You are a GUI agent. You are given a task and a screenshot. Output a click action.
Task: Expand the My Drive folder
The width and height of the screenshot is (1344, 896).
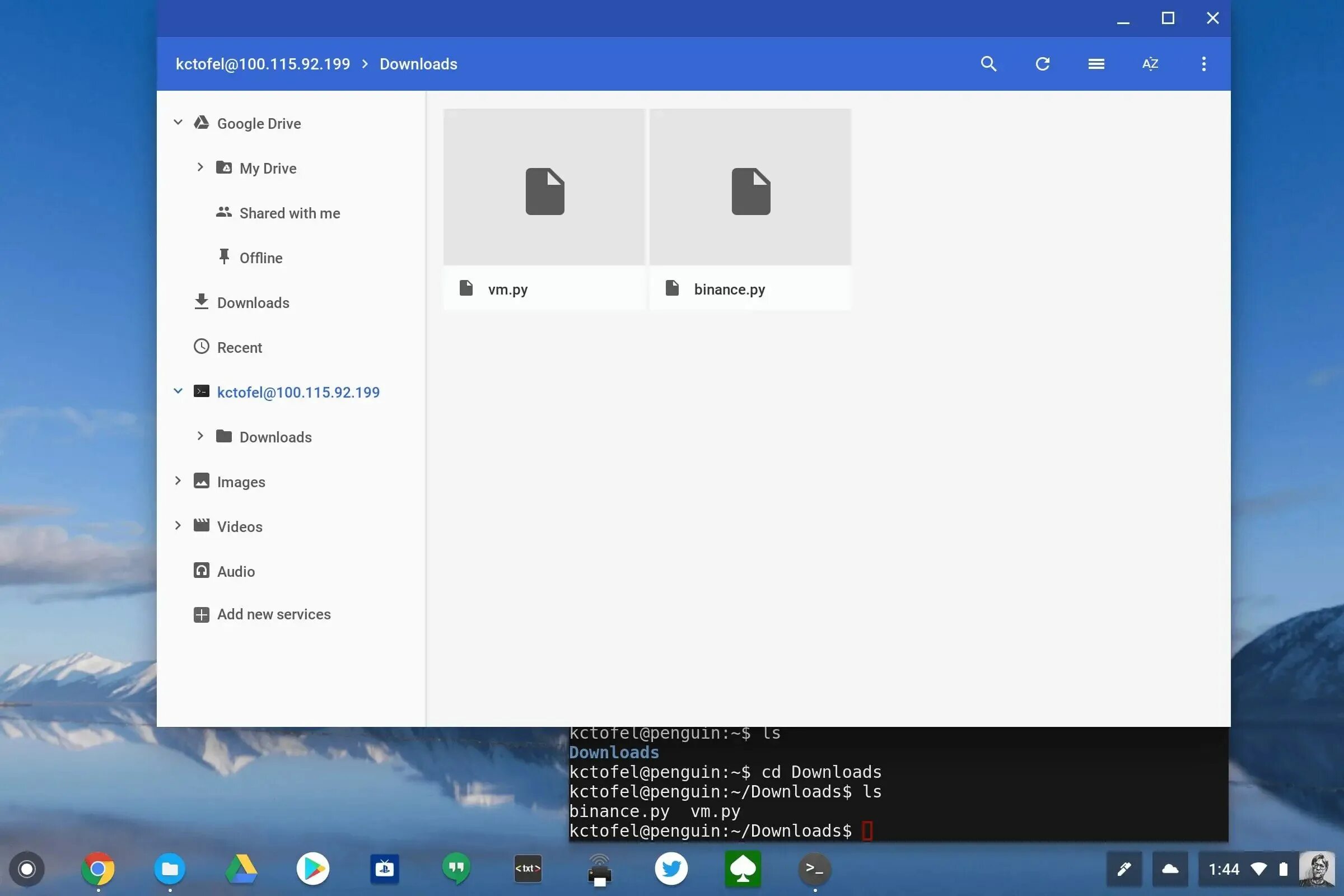[x=200, y=167]
